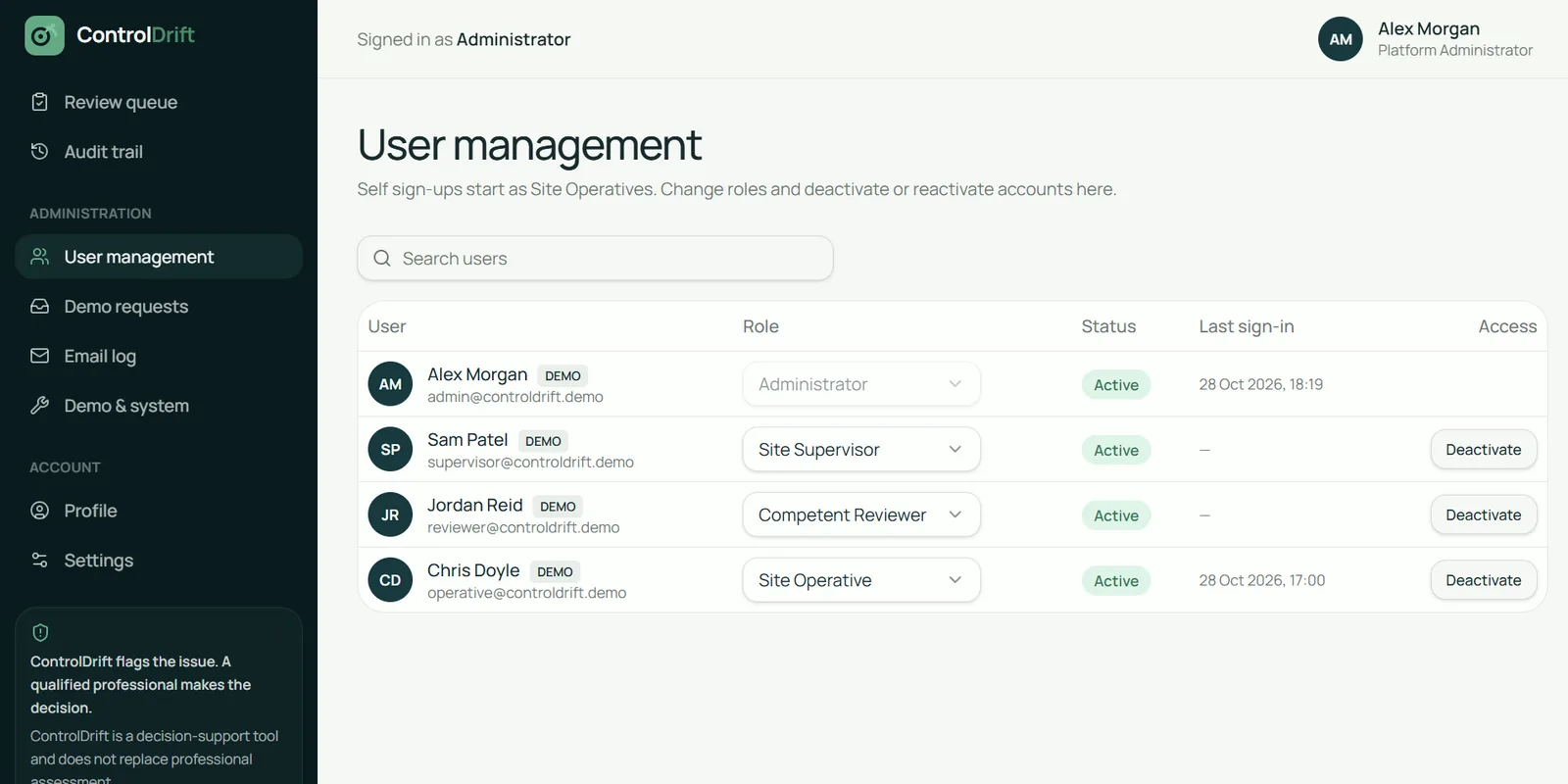Click the Audit trail history icon
This screenshot has height=784, width=1568.
pyautogui.click(x=40, y=151)
